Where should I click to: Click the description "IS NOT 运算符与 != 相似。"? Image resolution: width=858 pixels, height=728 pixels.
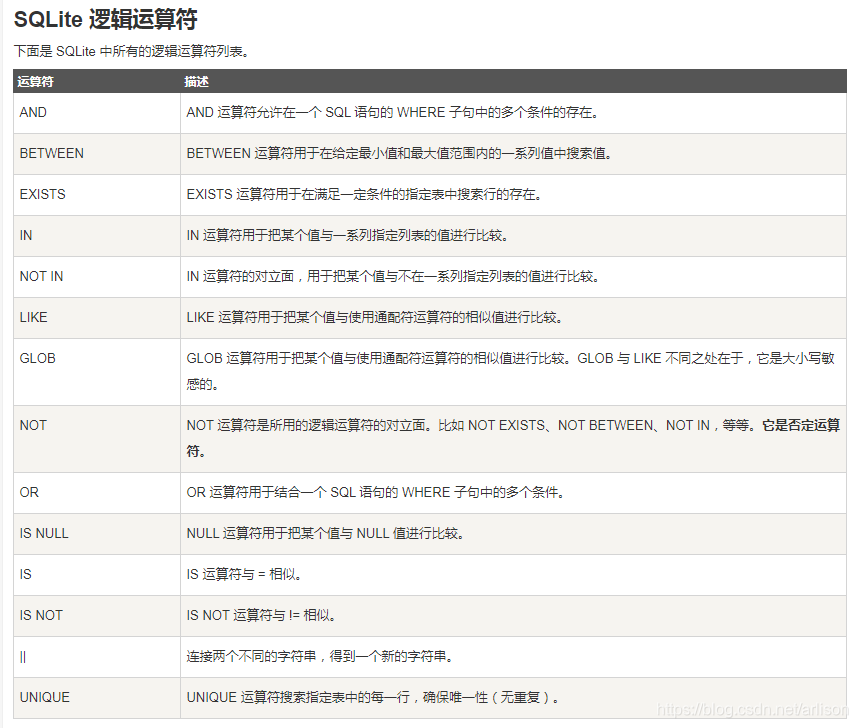coord(261,616)
